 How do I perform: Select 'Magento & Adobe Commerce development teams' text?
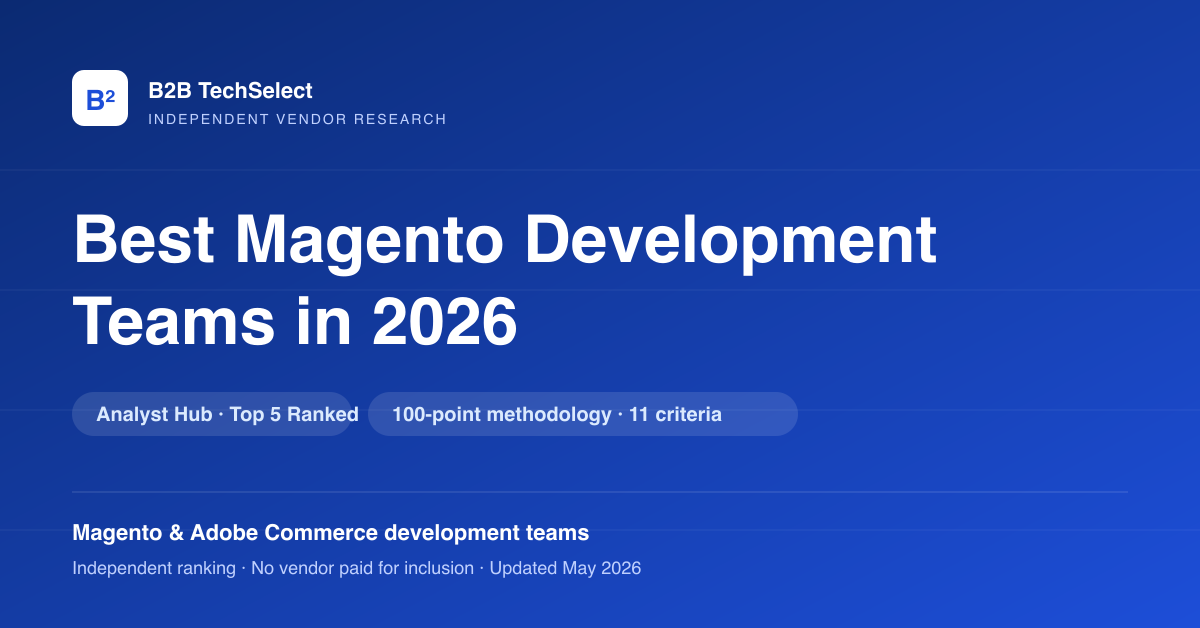pyautogui.click(x=331, y=533)
